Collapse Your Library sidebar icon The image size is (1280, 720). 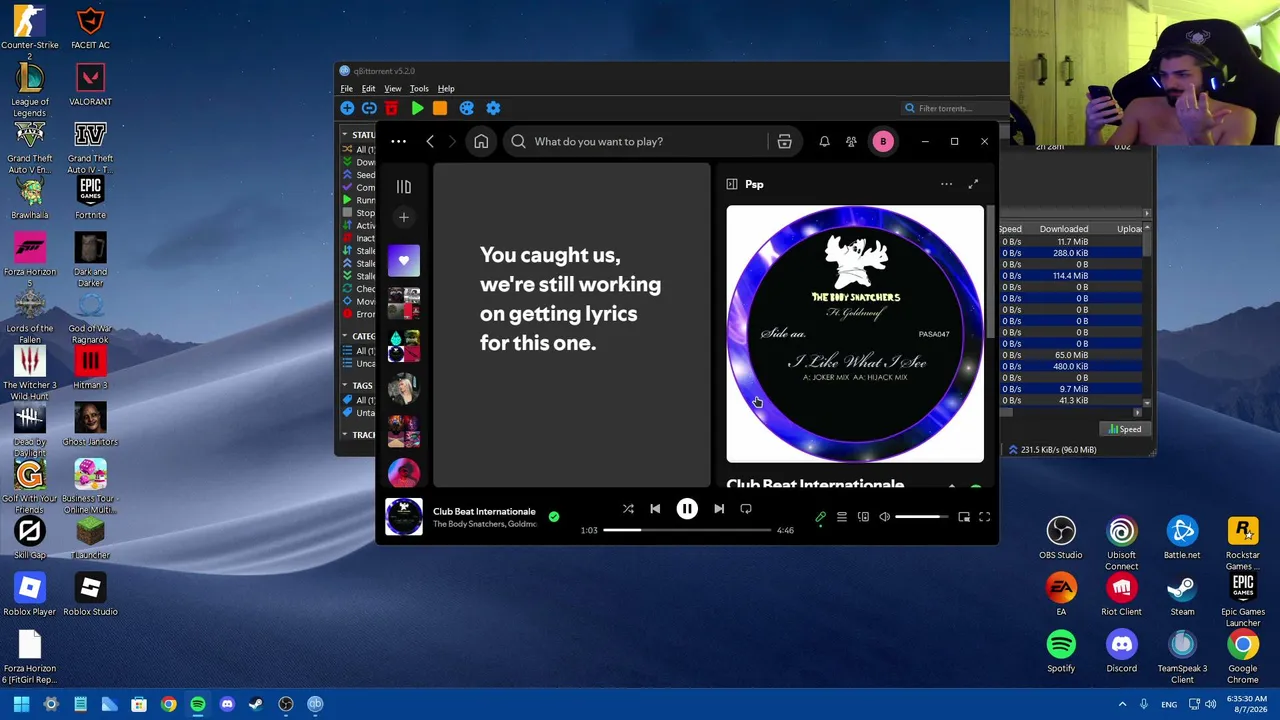pos(404,187)
